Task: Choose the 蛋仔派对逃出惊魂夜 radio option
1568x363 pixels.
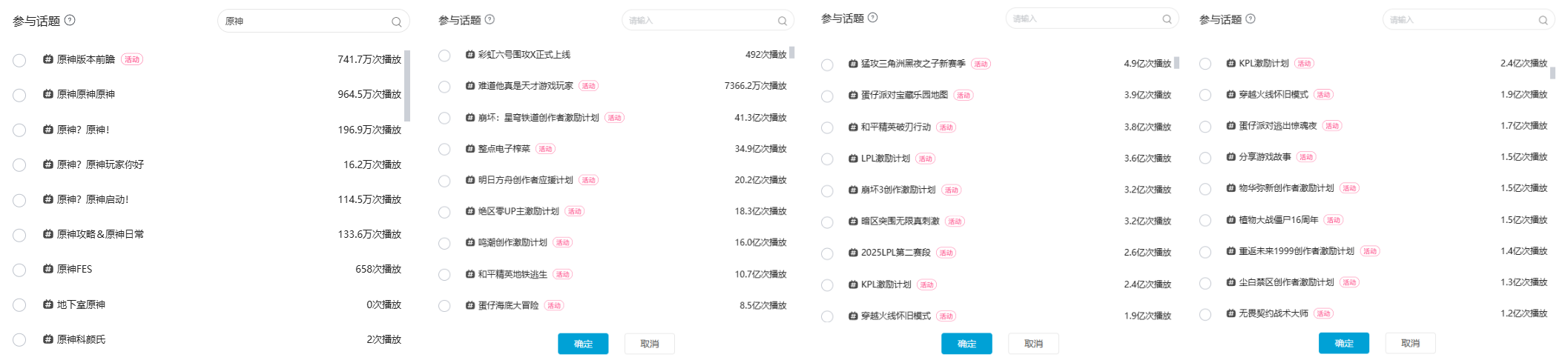Action: pos(1205,127)
